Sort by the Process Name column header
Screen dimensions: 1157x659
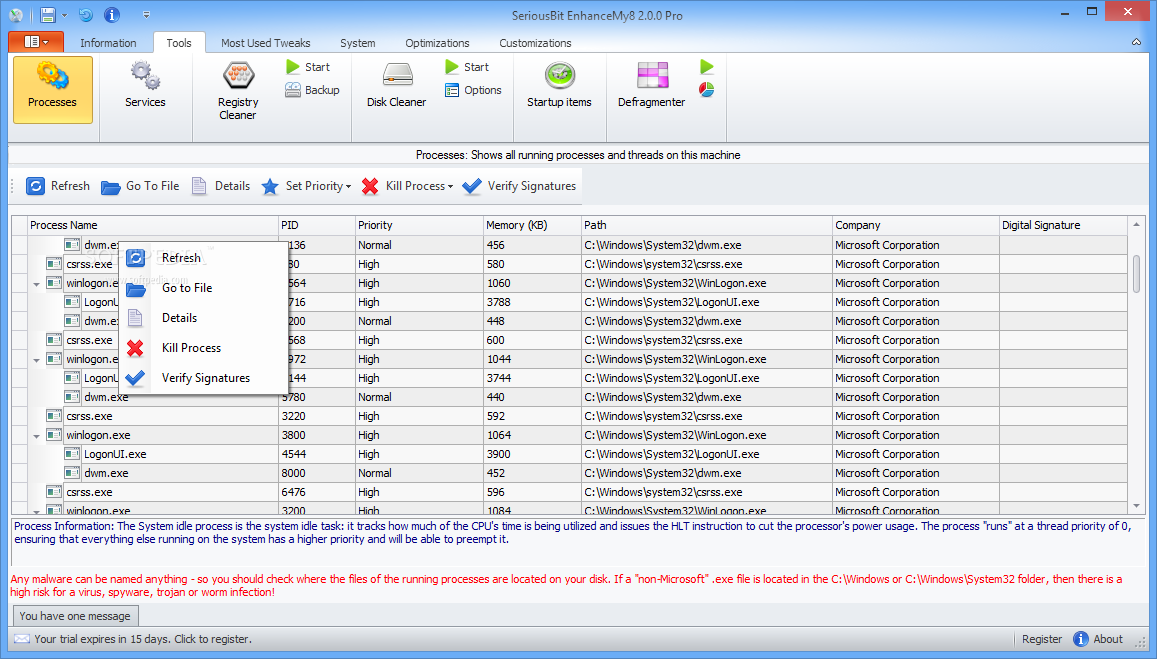click(x=153, y=225)
